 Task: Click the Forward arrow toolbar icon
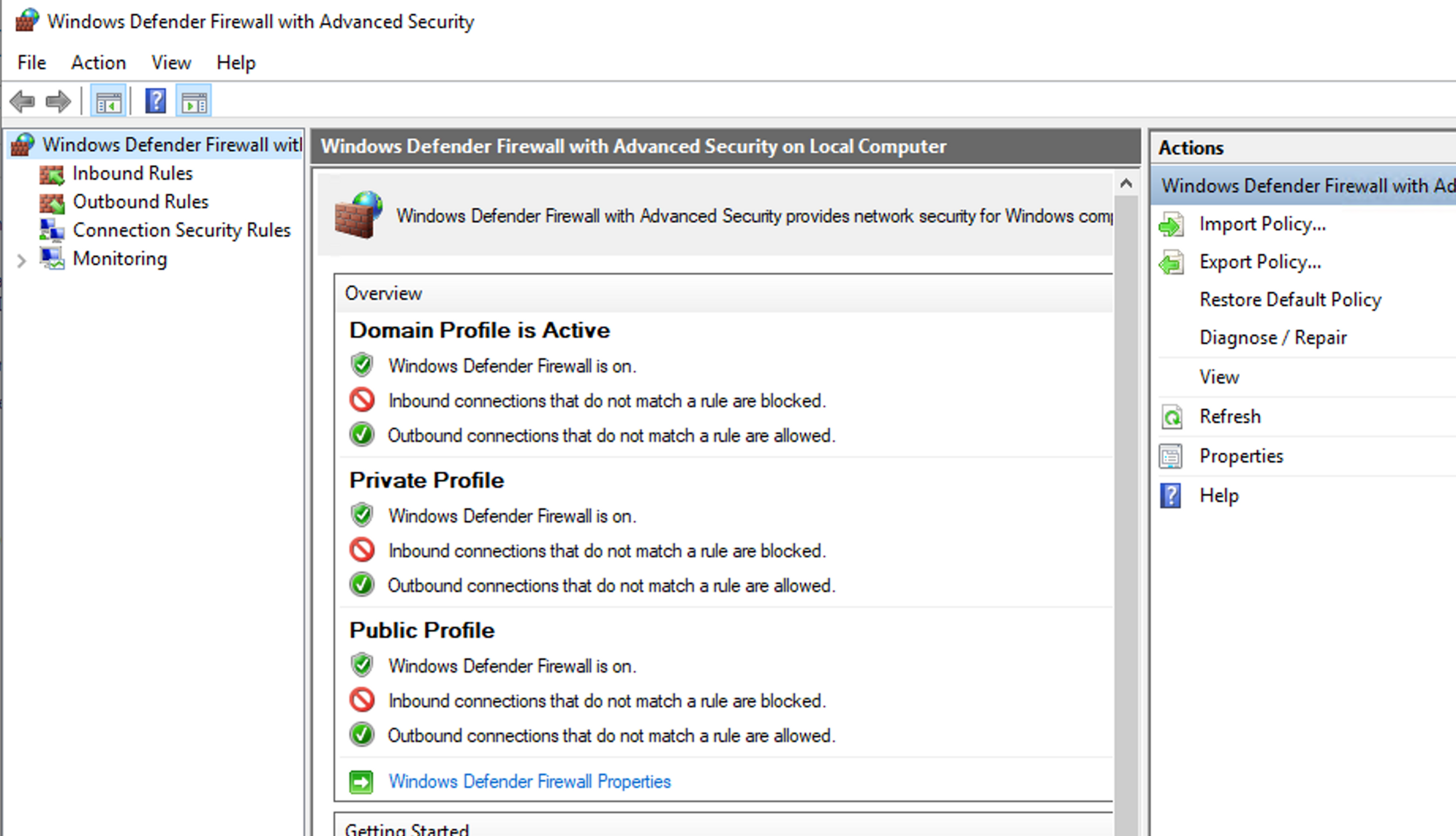(x=57, y=102)
